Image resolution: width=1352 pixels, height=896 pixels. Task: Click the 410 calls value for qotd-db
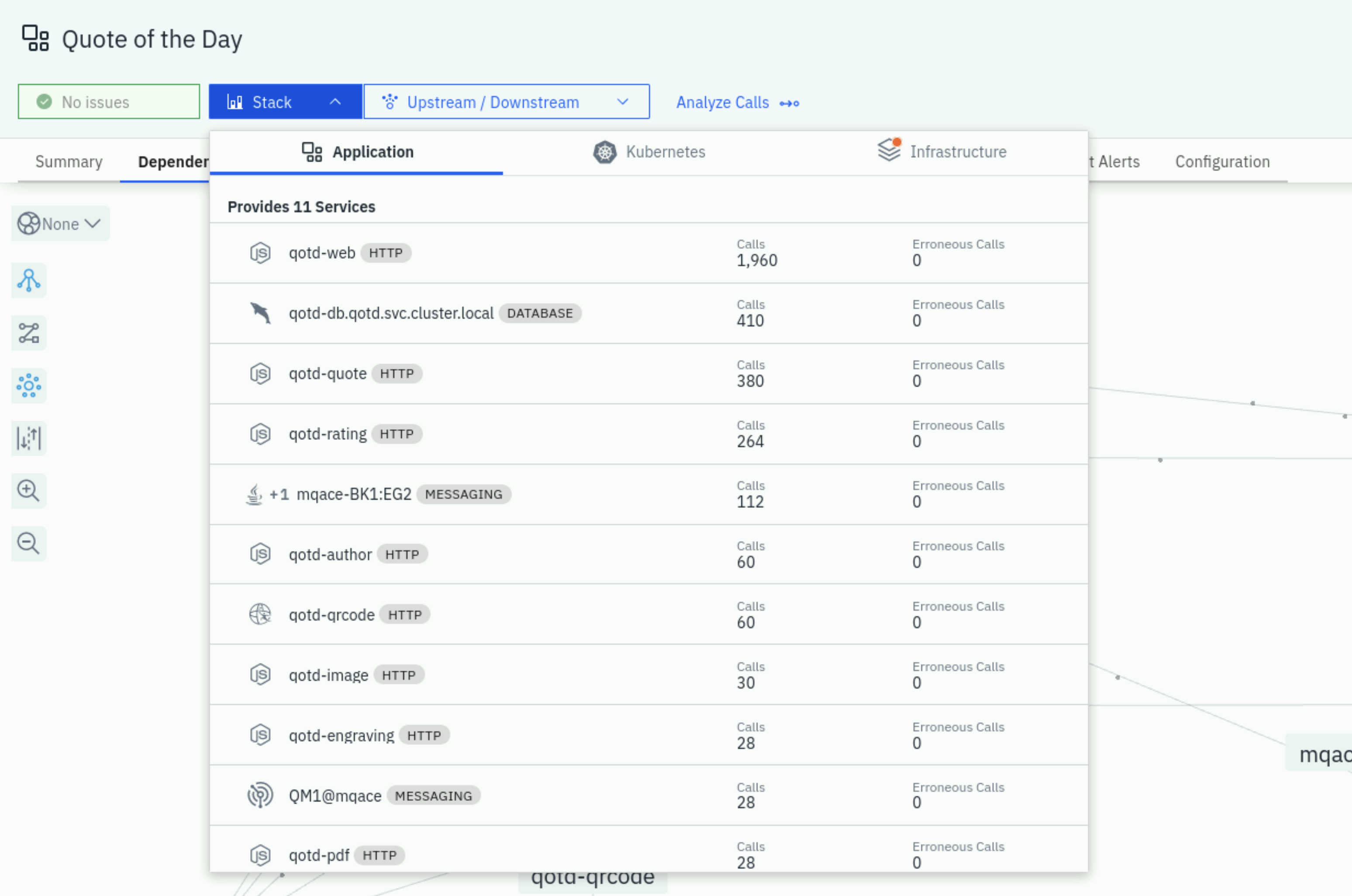(750, 321)
